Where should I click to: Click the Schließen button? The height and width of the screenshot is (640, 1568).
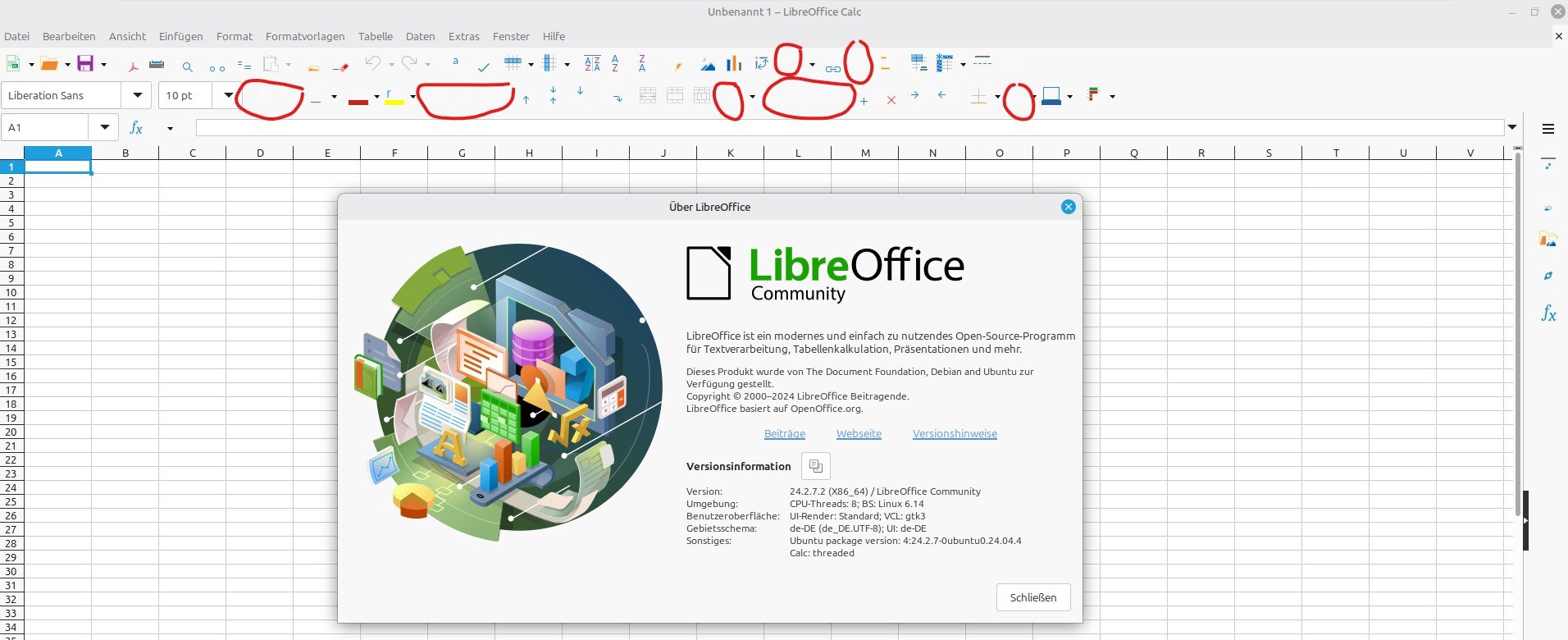click(1033, 597)
